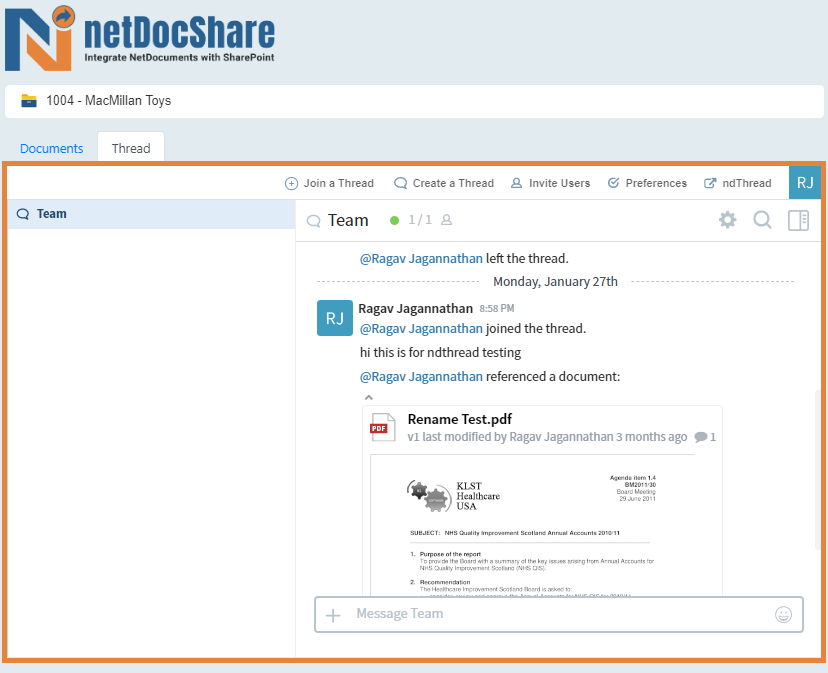Click @Ragav Jagannathan mention in joined the thread message
Screen dimensions: 828x673
tap(421, 329)
